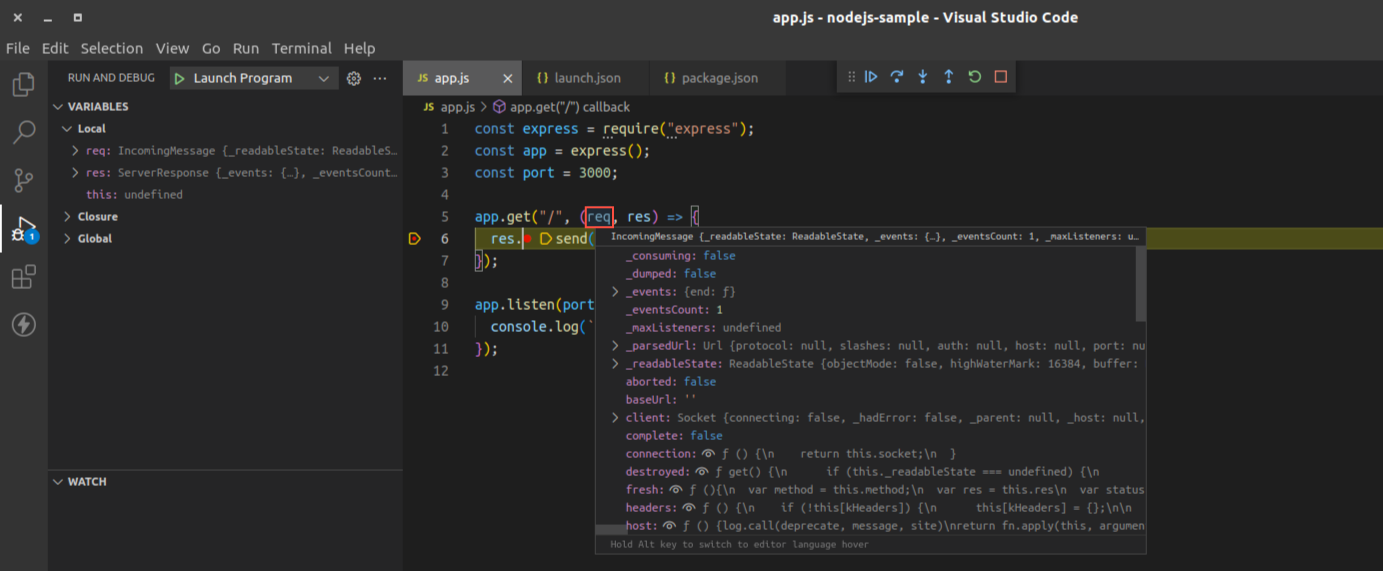Click the Restart debug icon

975,77
